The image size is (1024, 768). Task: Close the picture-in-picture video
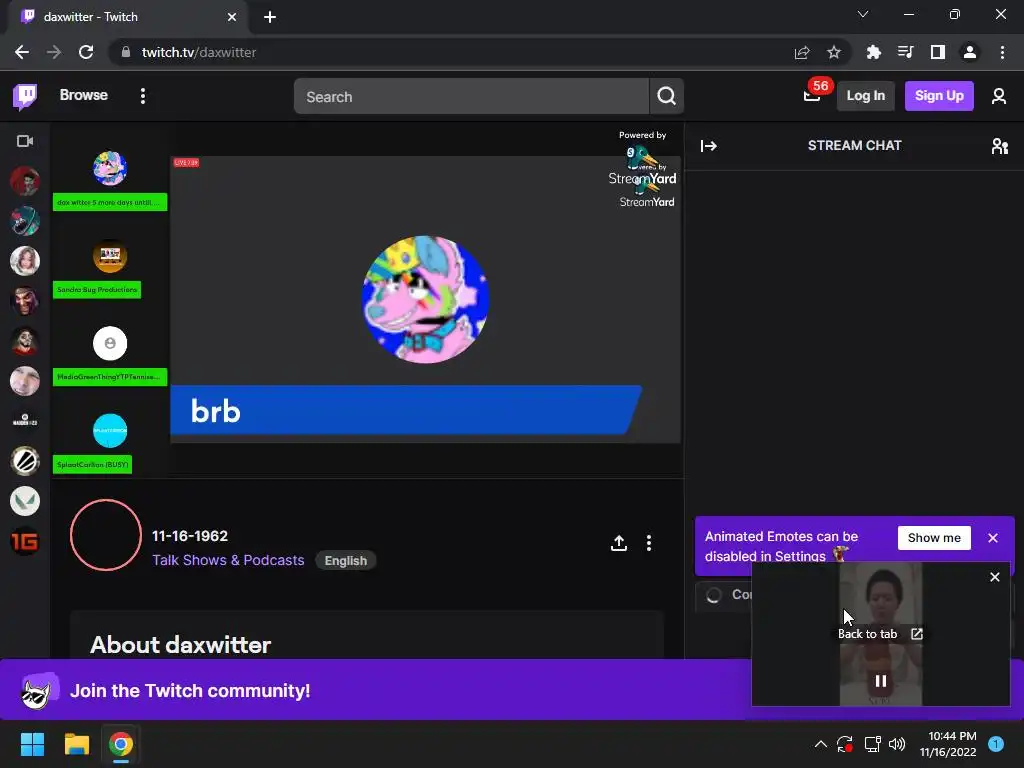coord(995,577)
